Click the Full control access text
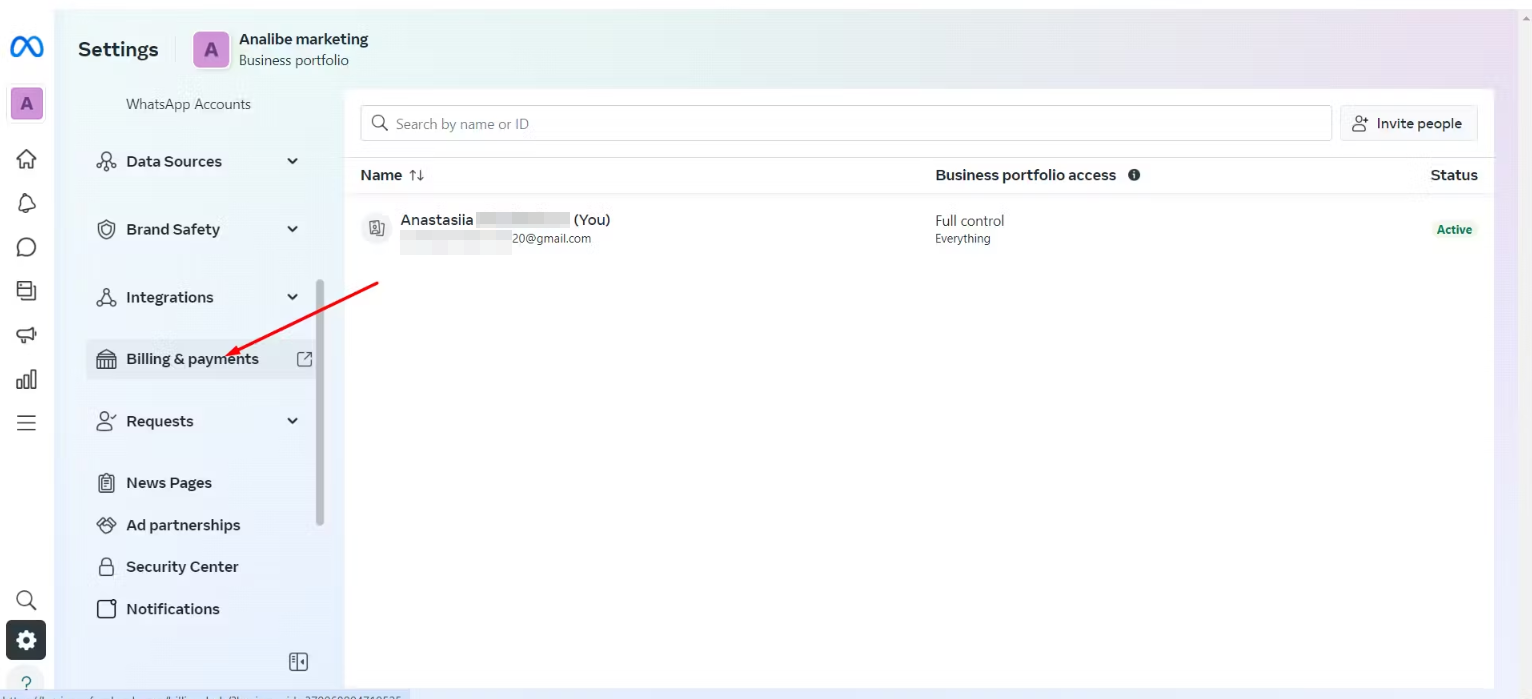The image size is (1532, 699). click(969, 221)
